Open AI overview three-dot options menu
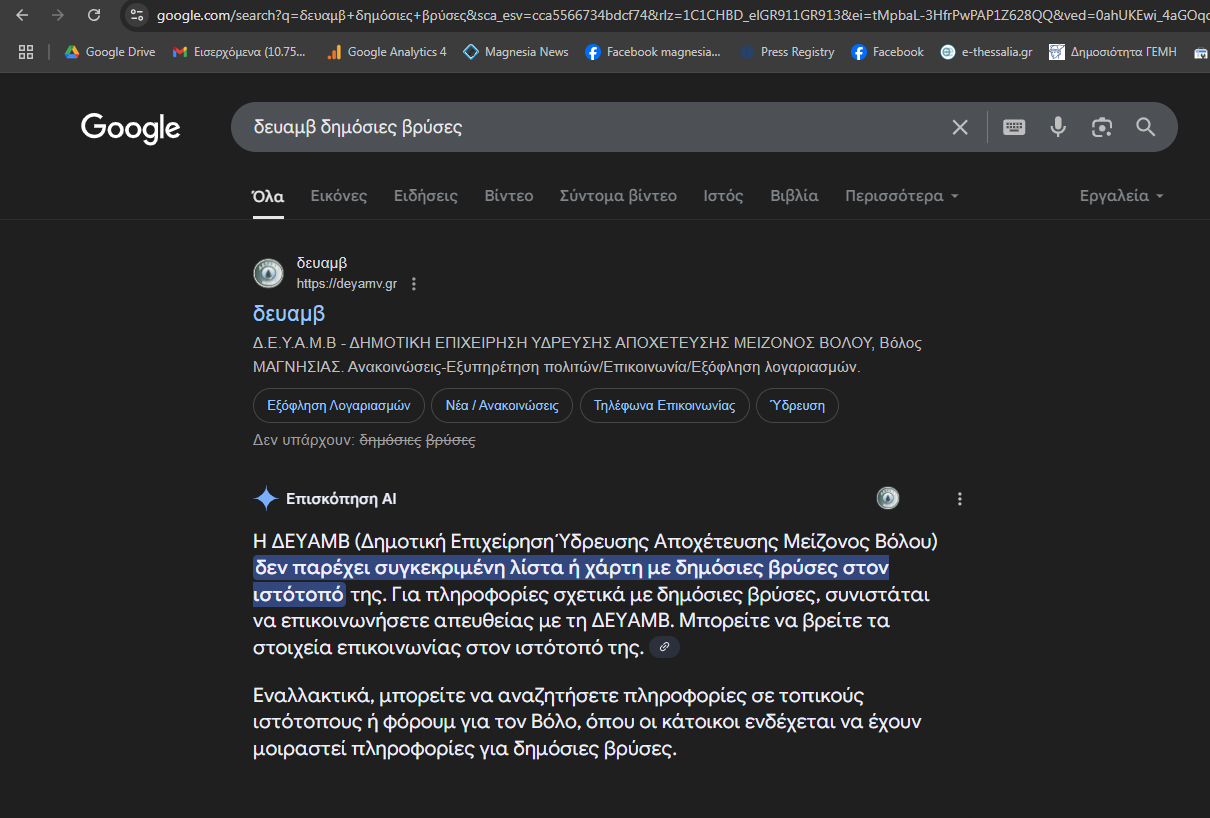Viewport: 1210px width, 818px height. pos(960,499)
